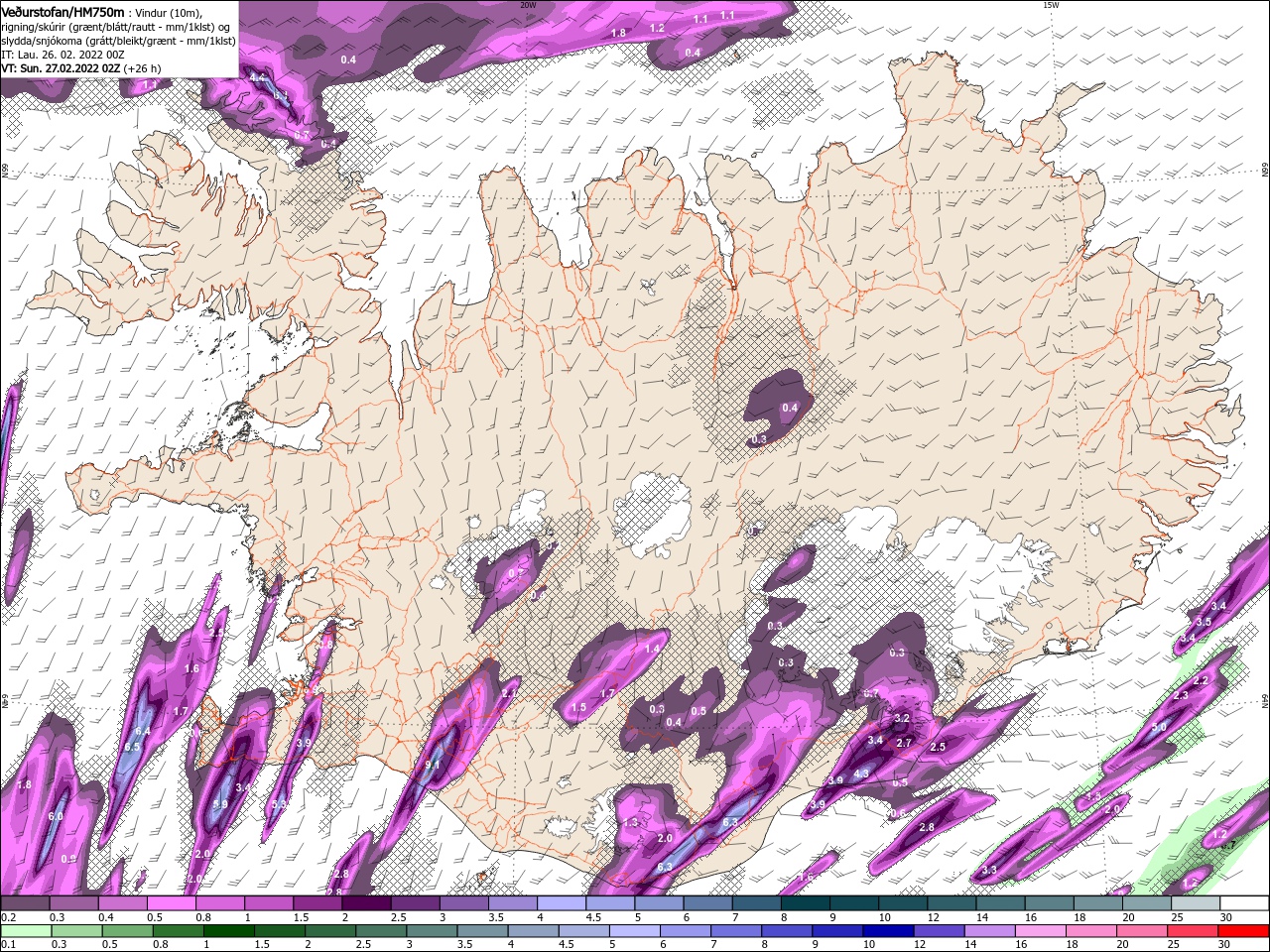Select the 'Vindur (10m)' caption text
This screenshot has height=952, width=1270.
click(x=169, y=12)
